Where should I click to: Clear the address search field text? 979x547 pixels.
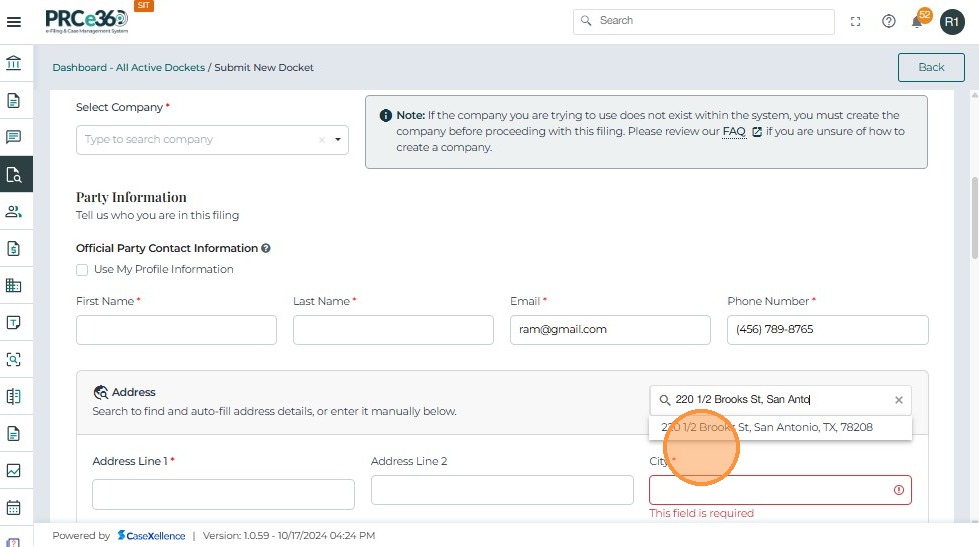(x=898, y=400)
